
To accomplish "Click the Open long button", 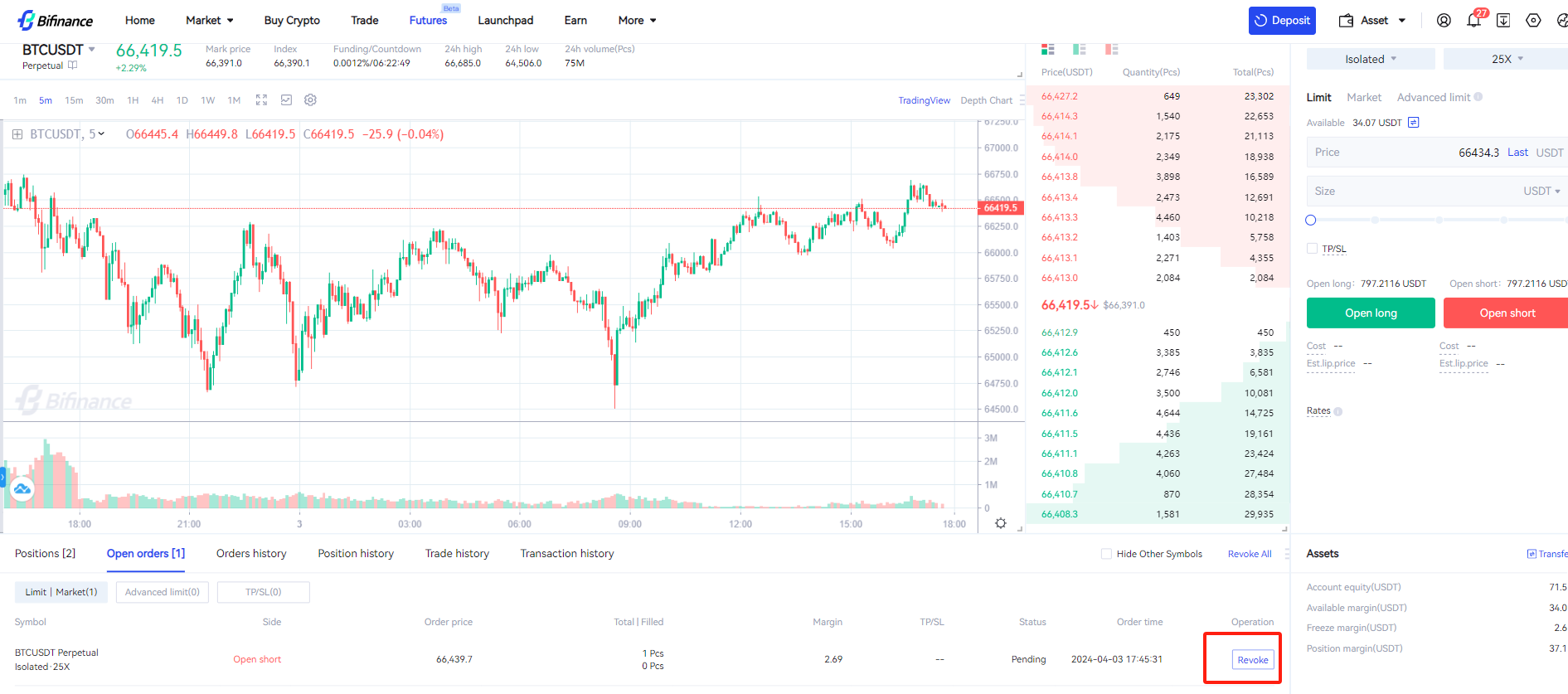I will coord(1370,313).
